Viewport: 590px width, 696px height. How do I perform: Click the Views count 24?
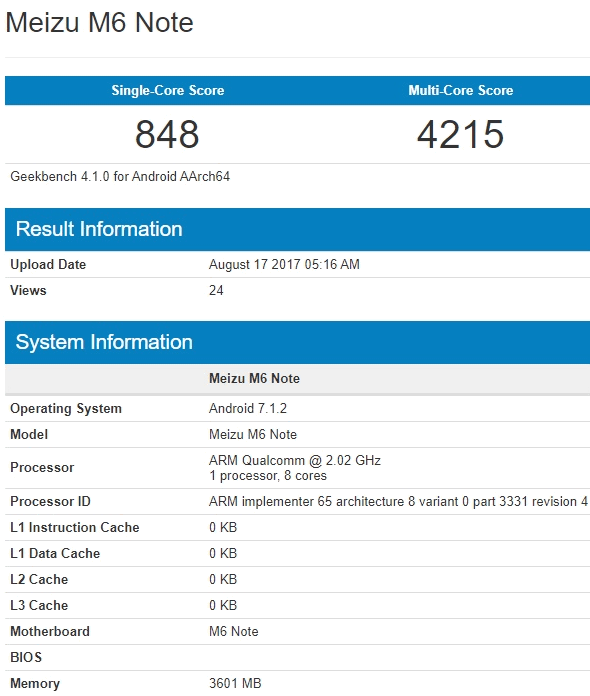(x=216, y=290)
